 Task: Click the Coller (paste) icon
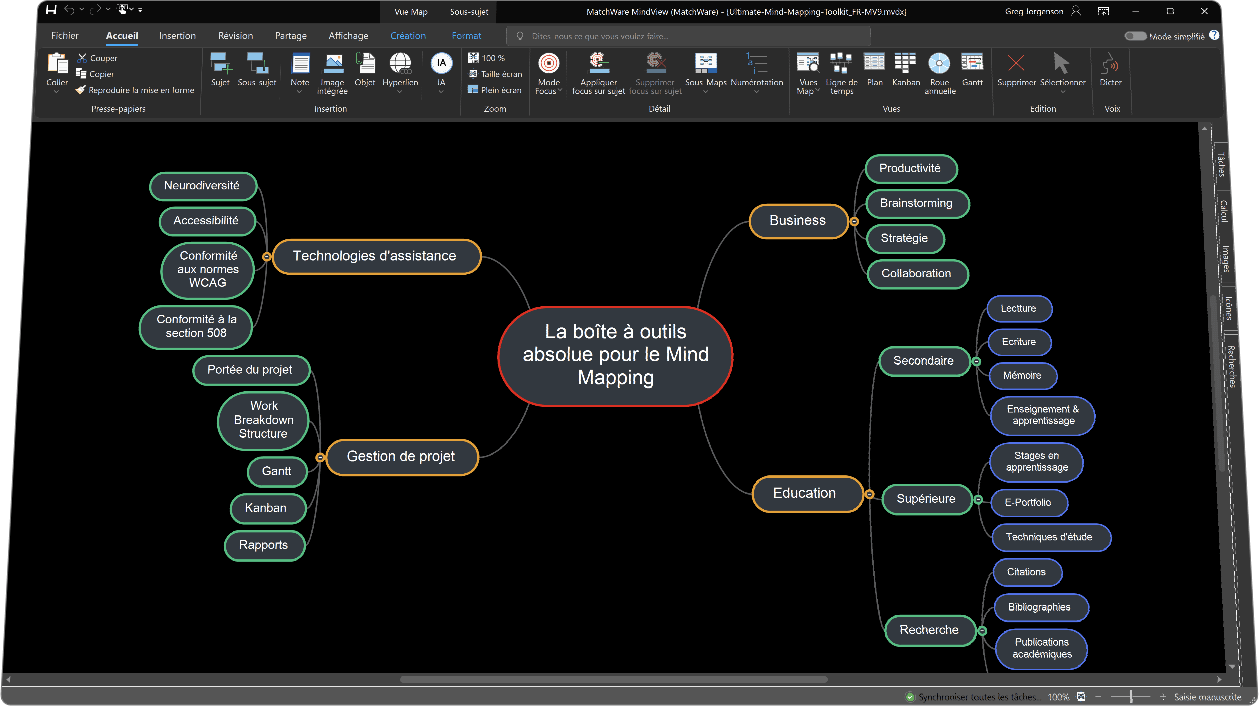click(57, 63)
